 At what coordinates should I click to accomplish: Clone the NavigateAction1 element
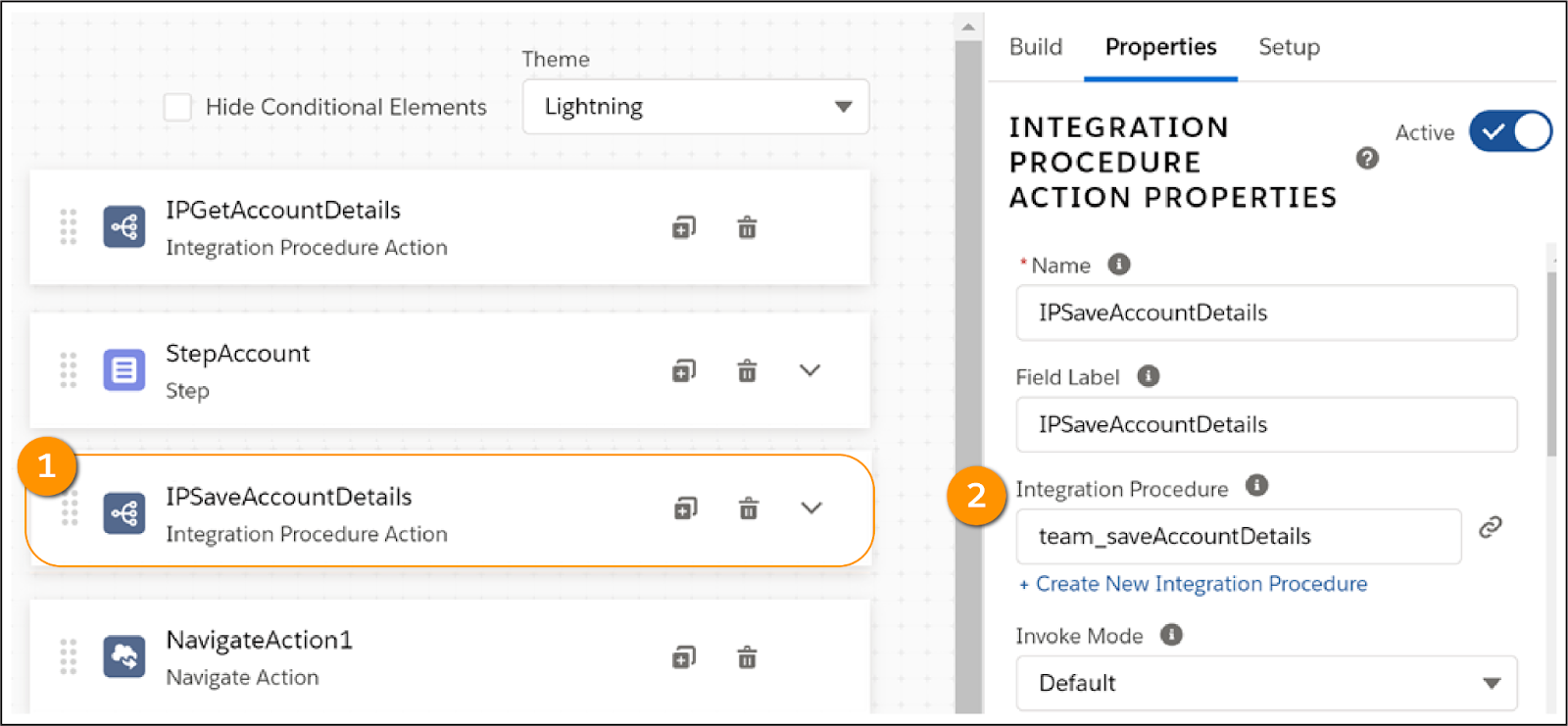(684, 657)
